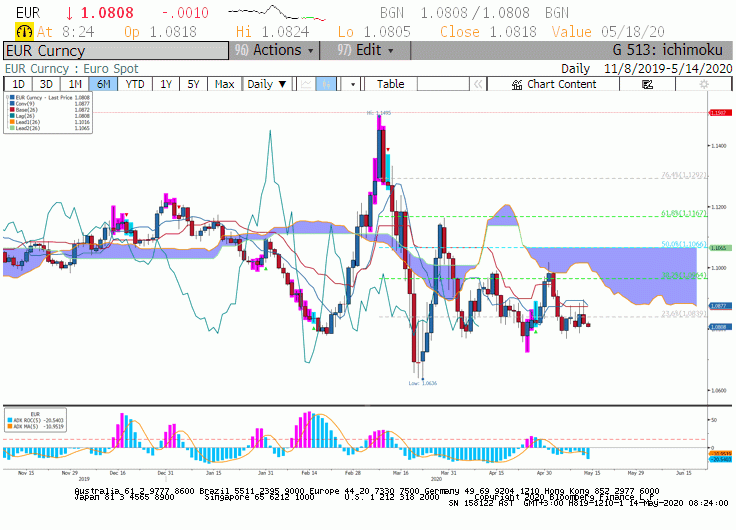The image size is (736, 530).
Task: Switch to line chart type icon
Action: (306, 84)
